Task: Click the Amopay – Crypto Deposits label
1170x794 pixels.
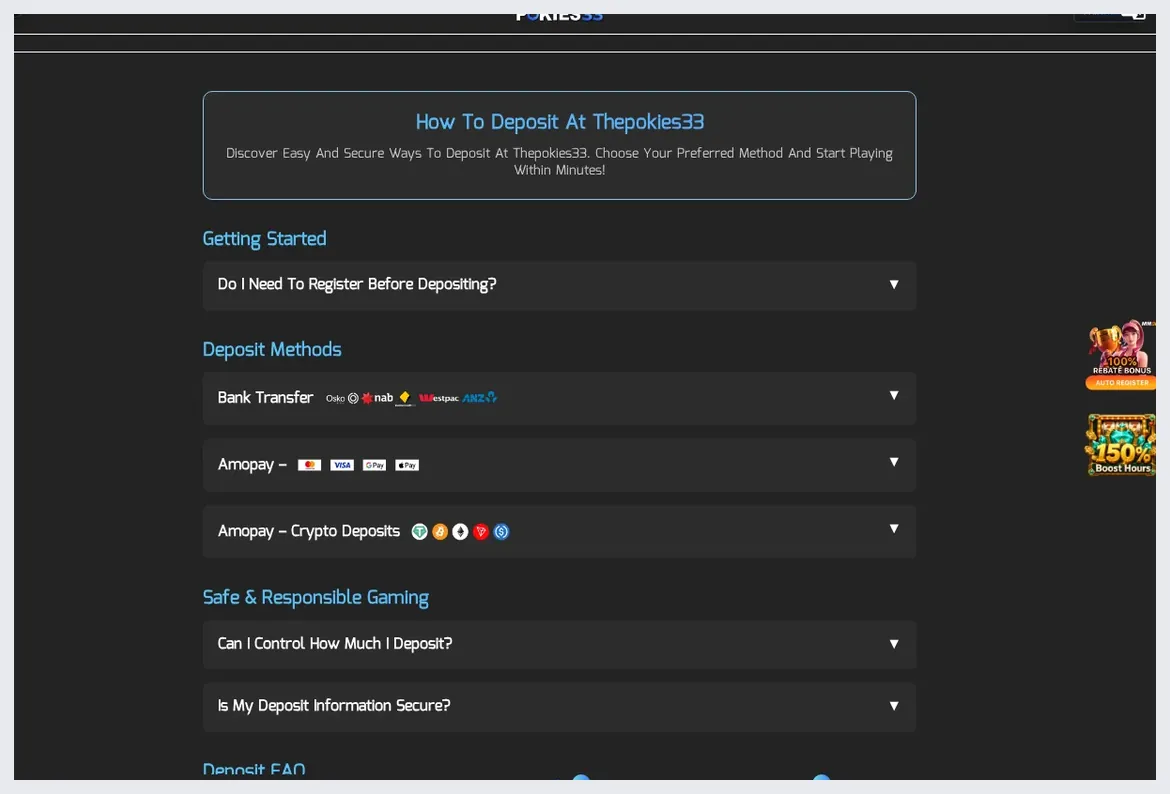Action: pyautogui.click(x=309, y=531)
